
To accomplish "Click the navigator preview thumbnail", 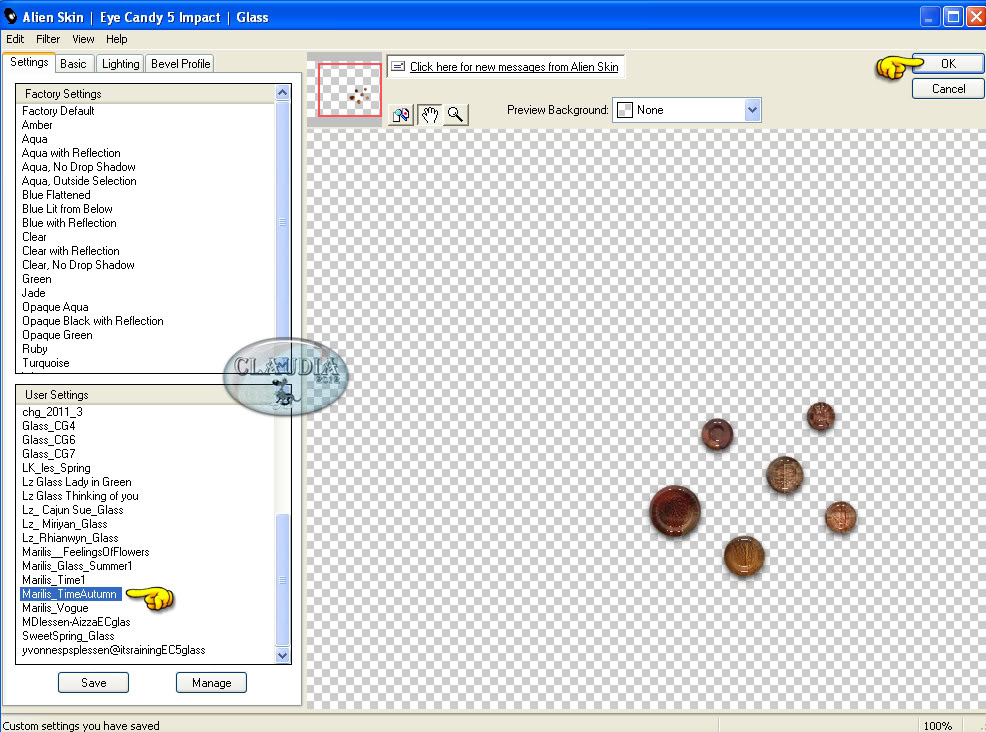I will (x=350, y=89).
